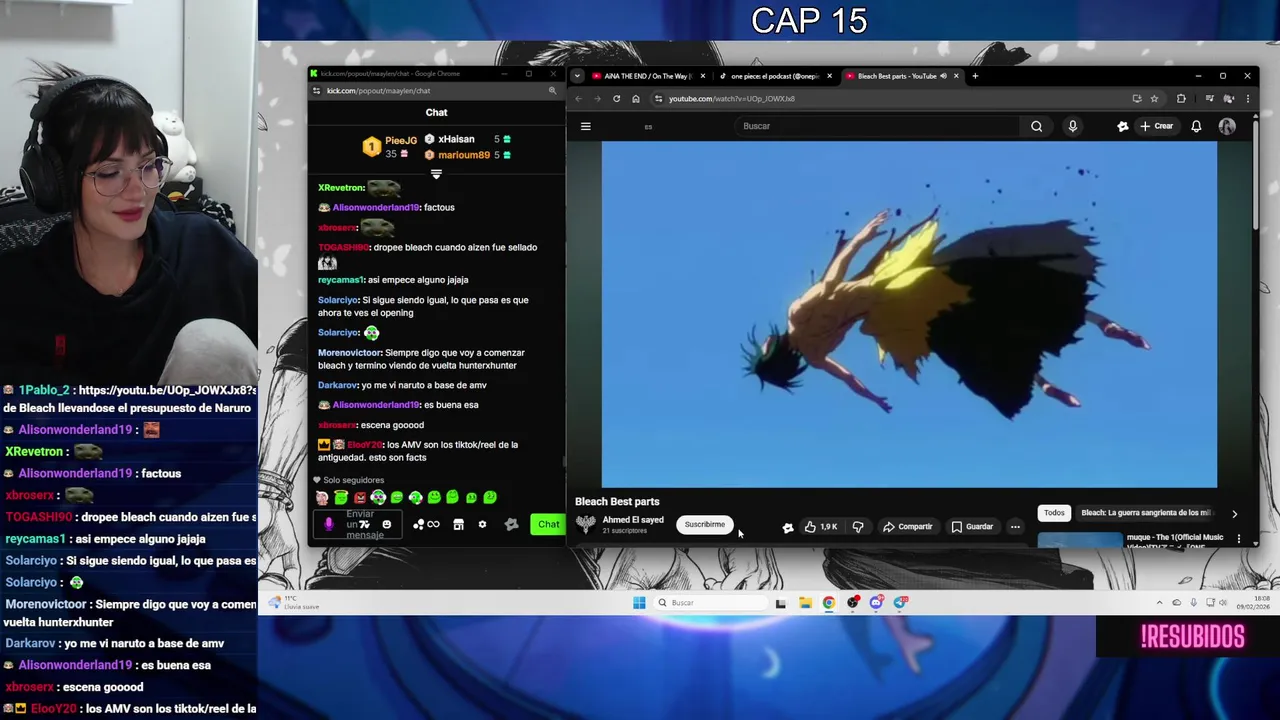Screen dimensions: 1280x720
Task: Open the Windows Start menu
Action: tap(639, 603)
